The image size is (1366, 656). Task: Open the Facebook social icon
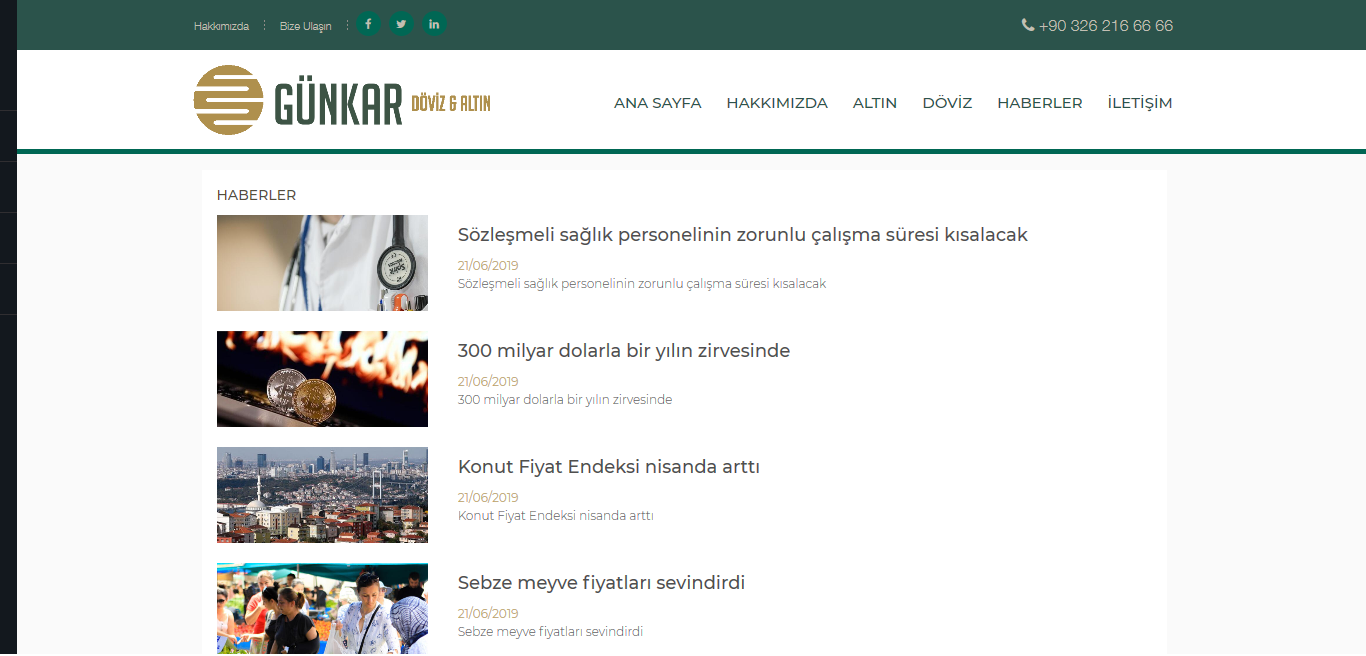click(369, 24)
